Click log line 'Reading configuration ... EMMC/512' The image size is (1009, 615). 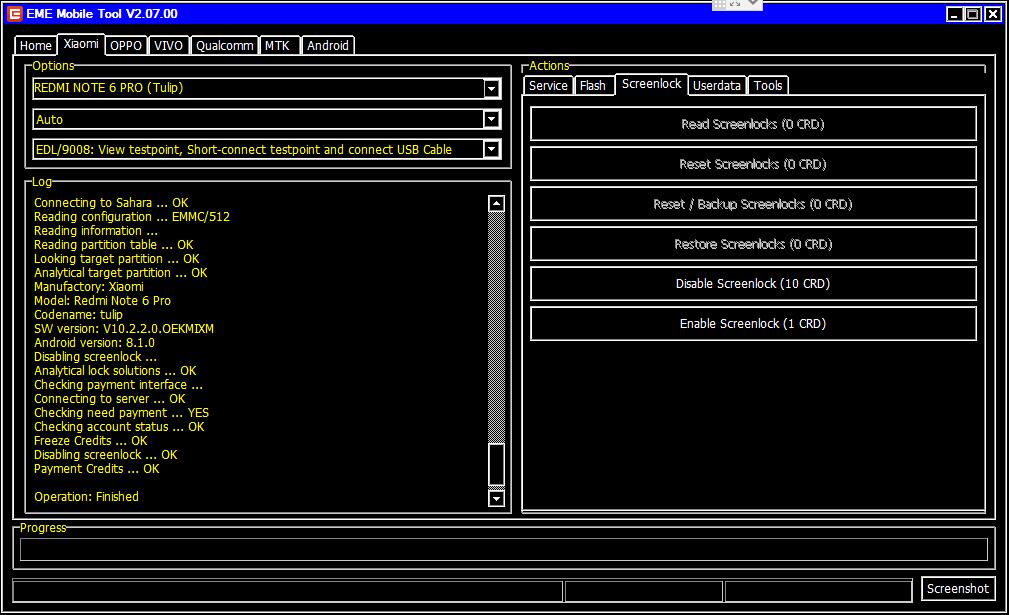click(x=132, y=217)
